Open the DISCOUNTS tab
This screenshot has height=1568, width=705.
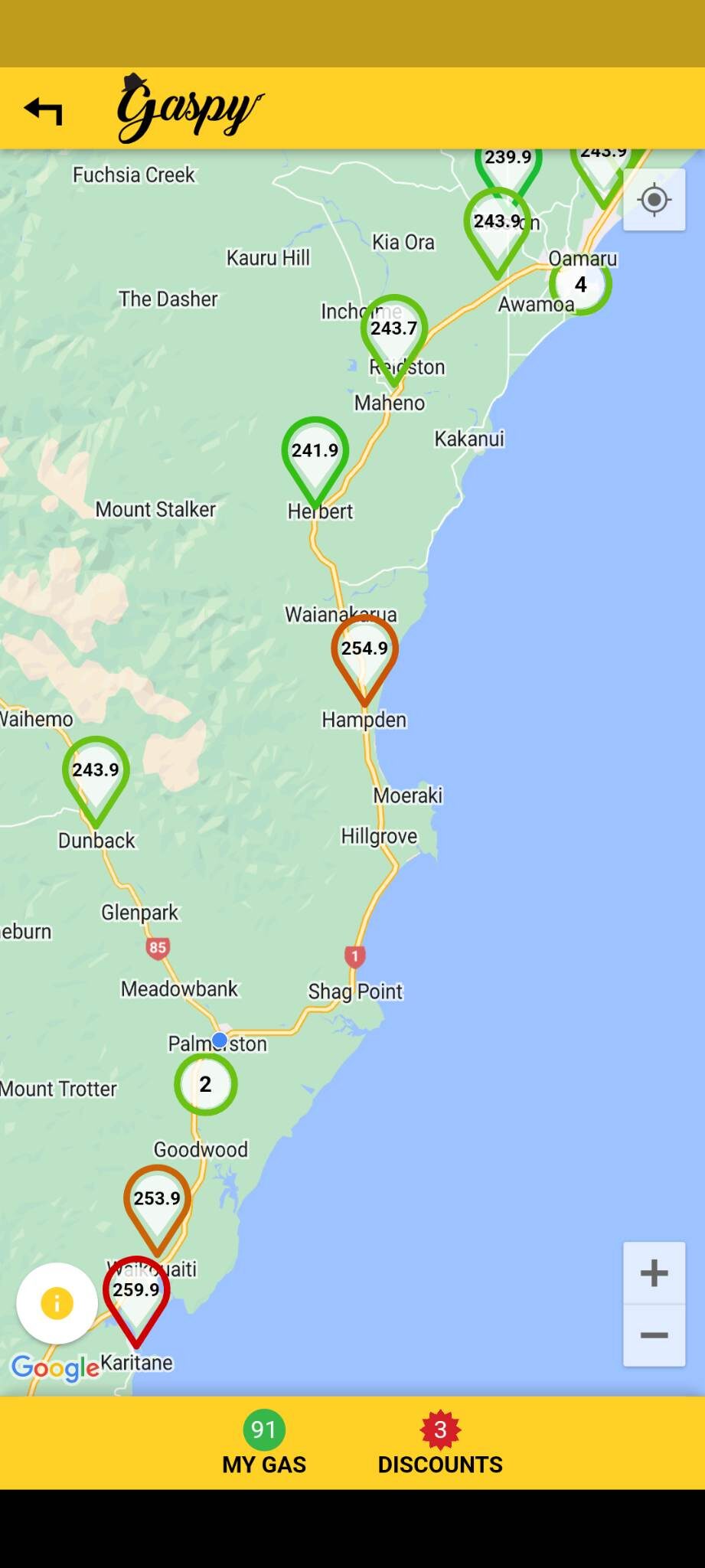440,1443
